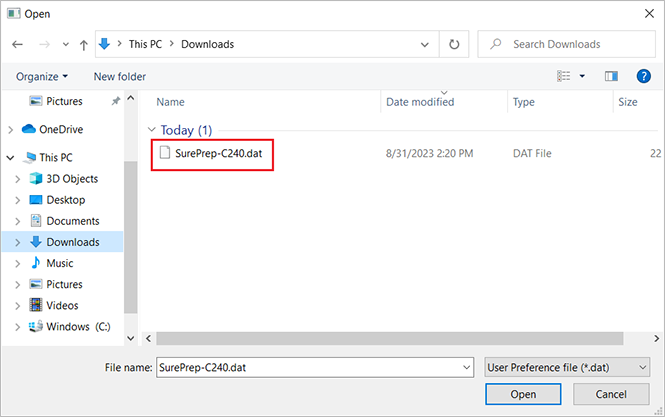Open Documents folder in navigation pane

[x=73, y=221]
